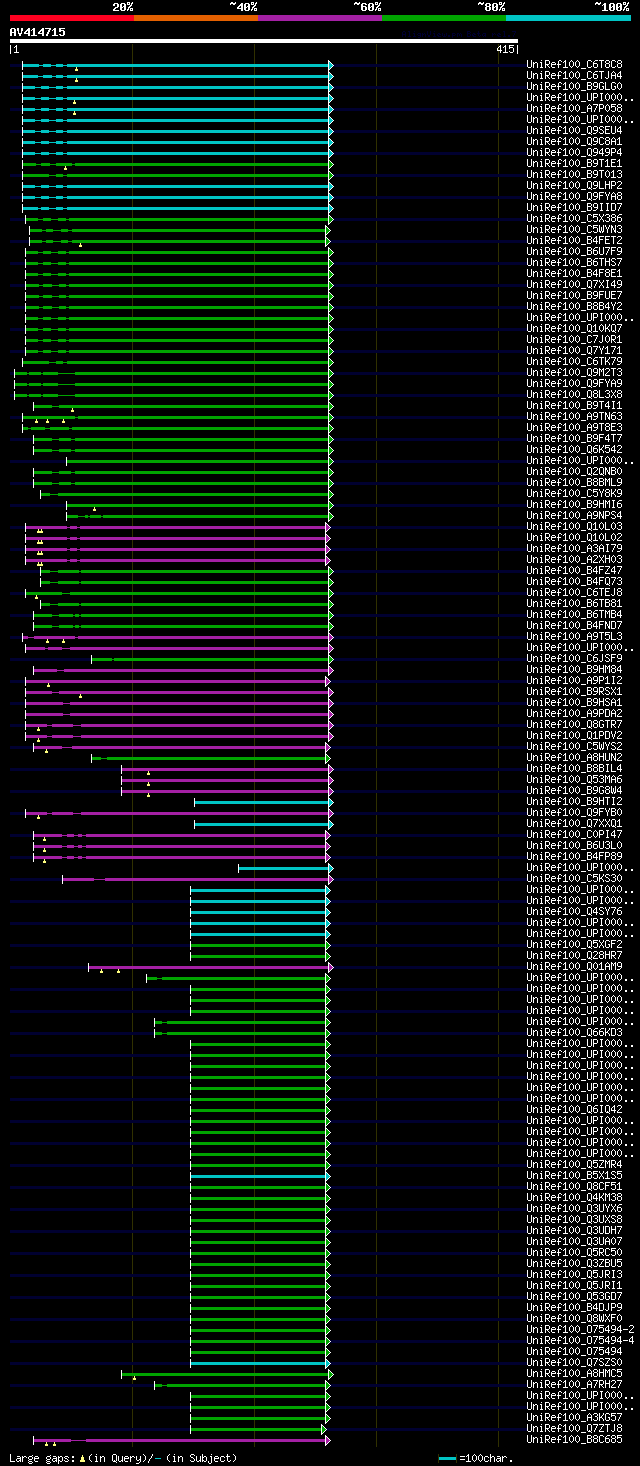Click UniRef100_Q53MA6 label
640x1466 pixels.
point(575,779)
